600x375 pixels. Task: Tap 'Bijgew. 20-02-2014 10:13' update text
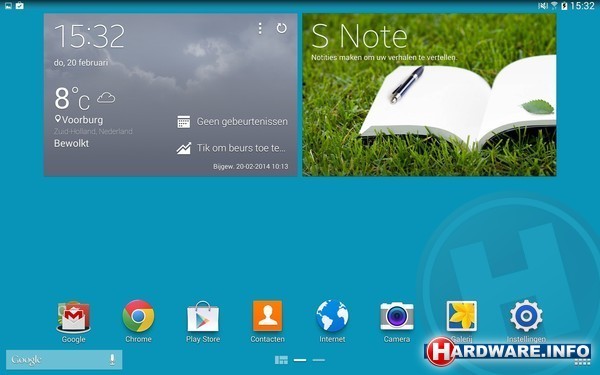251,166
